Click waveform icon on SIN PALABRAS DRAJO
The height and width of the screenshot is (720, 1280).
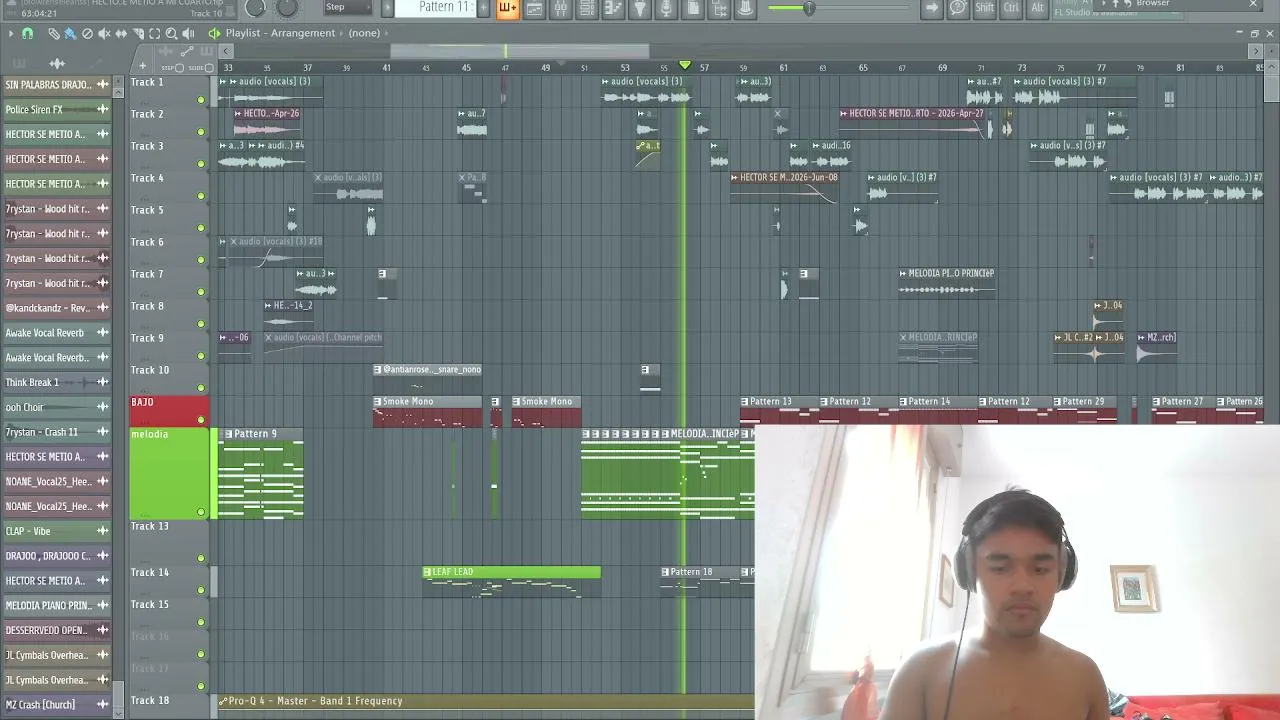click(x=102, y=85)
